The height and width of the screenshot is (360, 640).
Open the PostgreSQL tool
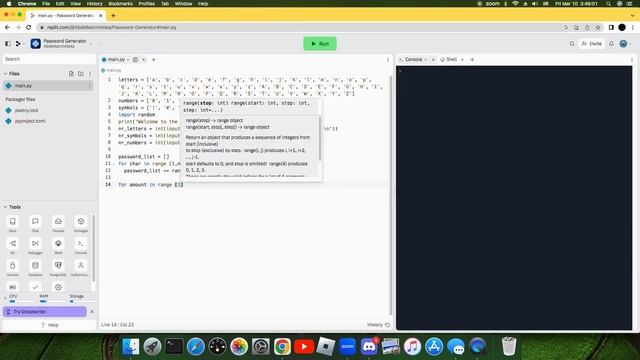pyautogui.click(x=58, y=267)
